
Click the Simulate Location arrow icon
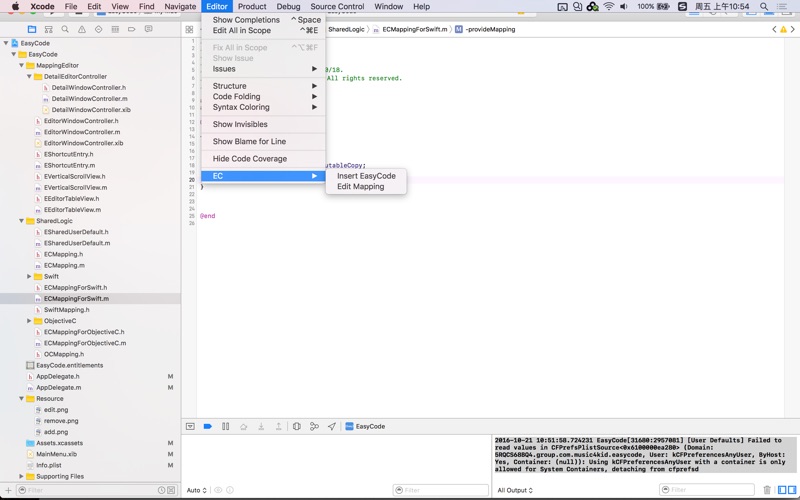[x=332, y=427]
